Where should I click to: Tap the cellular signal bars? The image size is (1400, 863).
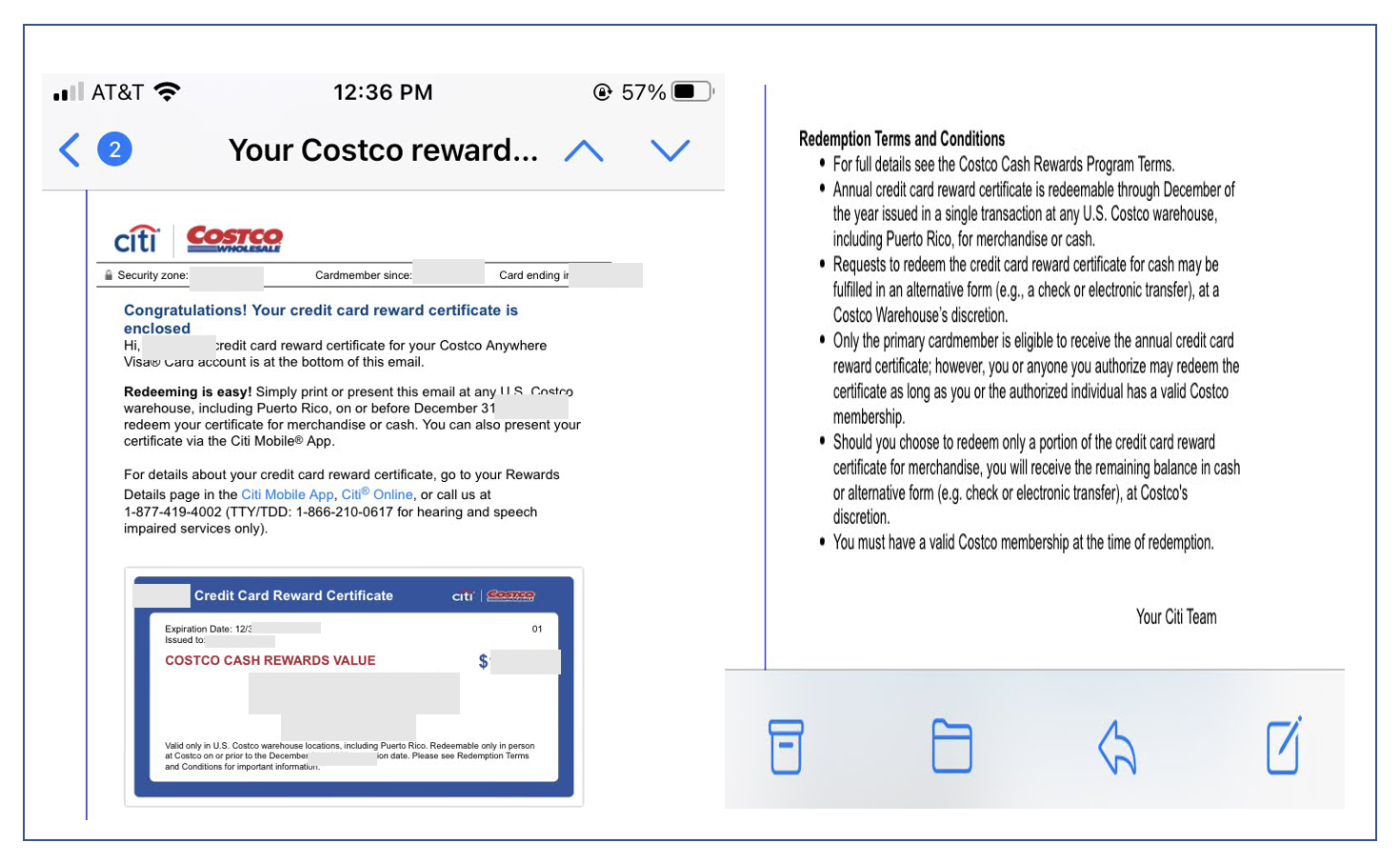point(69,92)
